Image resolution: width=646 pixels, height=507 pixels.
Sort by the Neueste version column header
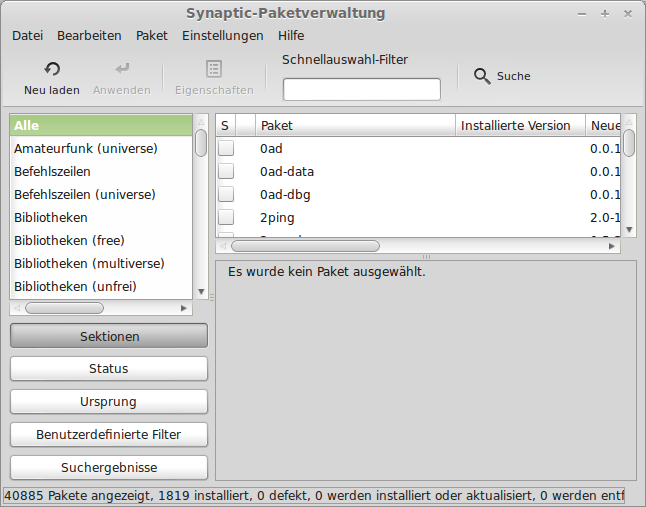pyautogui.click(x=603, y=126)
